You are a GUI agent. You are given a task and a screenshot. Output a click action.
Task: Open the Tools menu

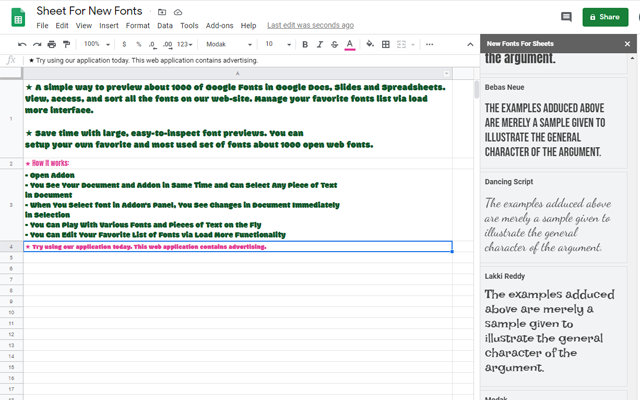189,26
